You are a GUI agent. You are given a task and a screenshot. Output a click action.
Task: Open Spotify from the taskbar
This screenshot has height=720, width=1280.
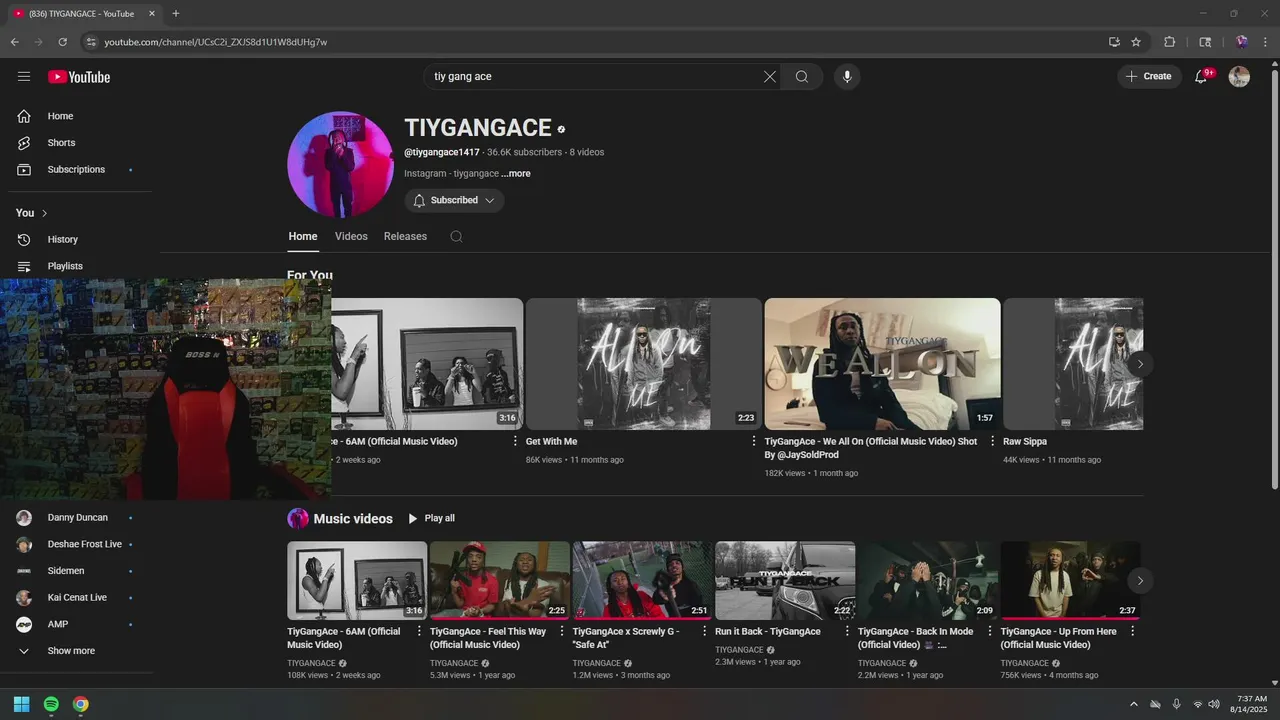[51, 704]
